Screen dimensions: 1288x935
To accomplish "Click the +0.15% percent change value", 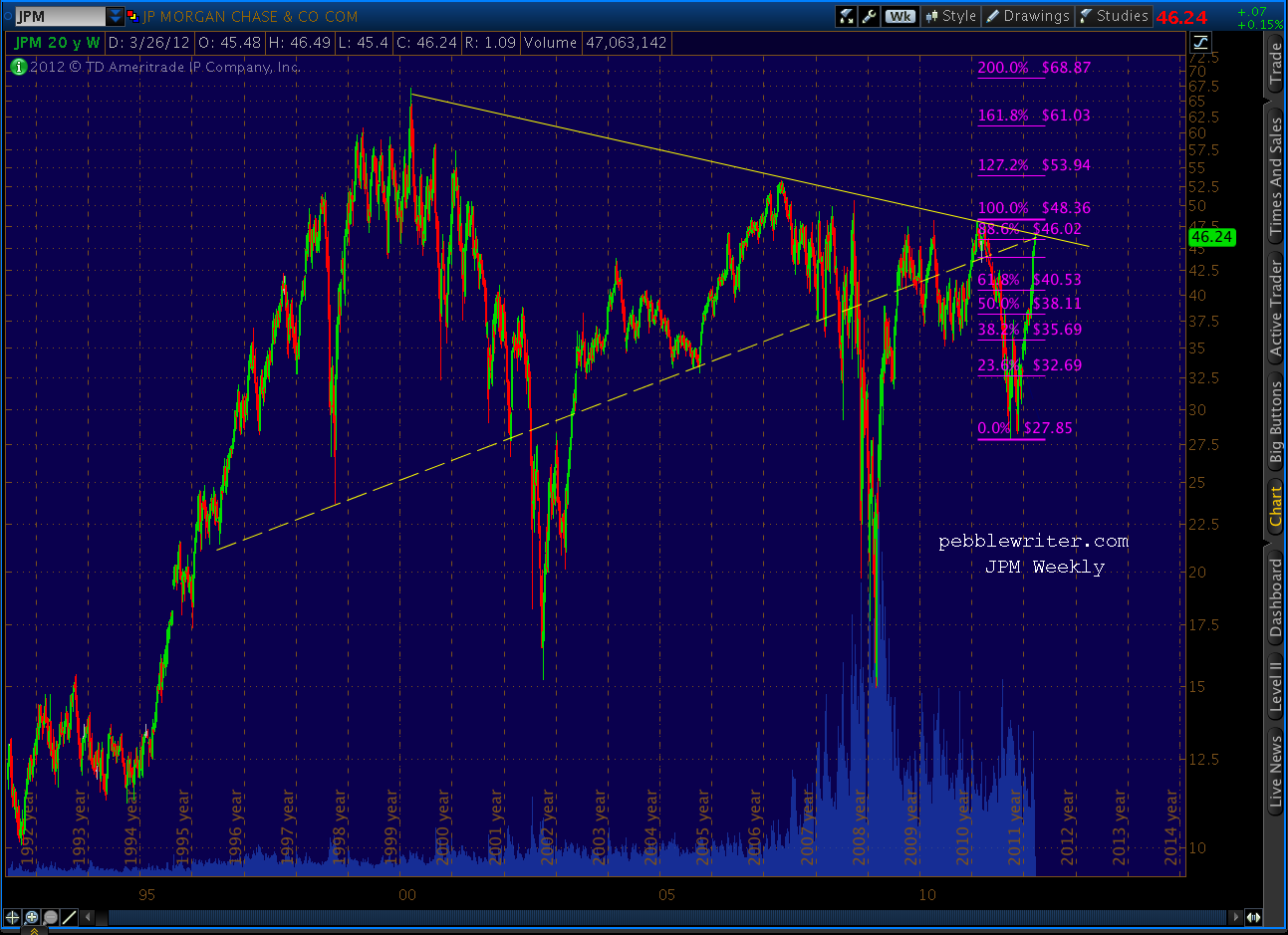I will [x=1259, y=25].
